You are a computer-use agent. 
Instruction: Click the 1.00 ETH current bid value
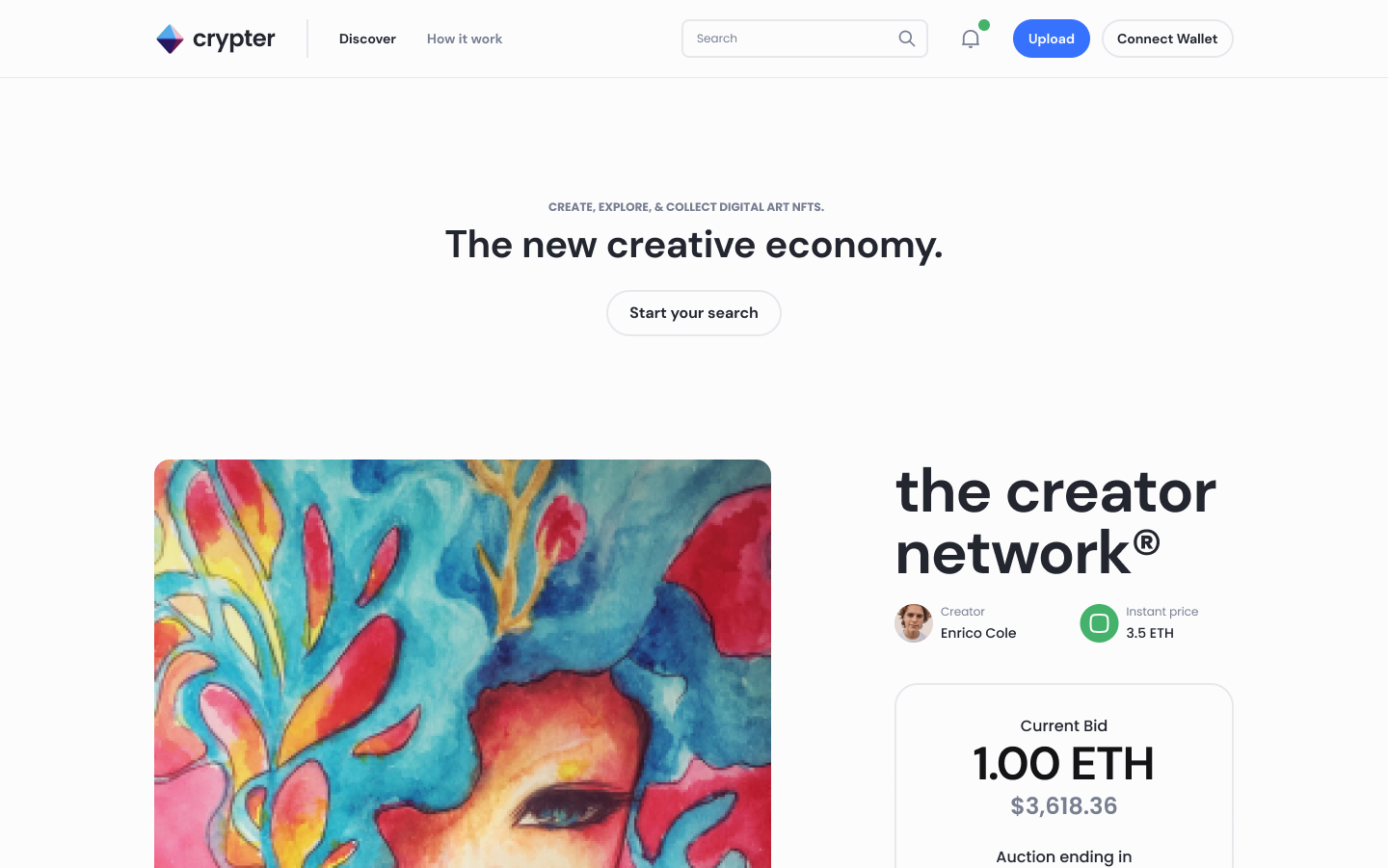click(1064, 764)
